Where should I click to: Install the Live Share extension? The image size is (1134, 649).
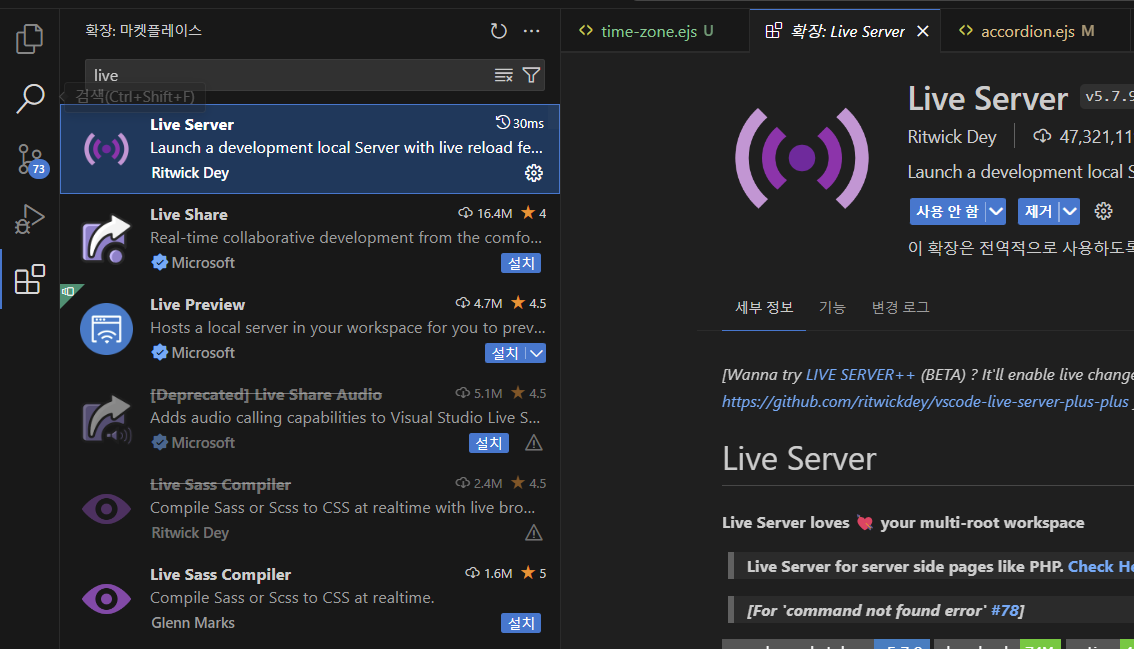[521, 263]
